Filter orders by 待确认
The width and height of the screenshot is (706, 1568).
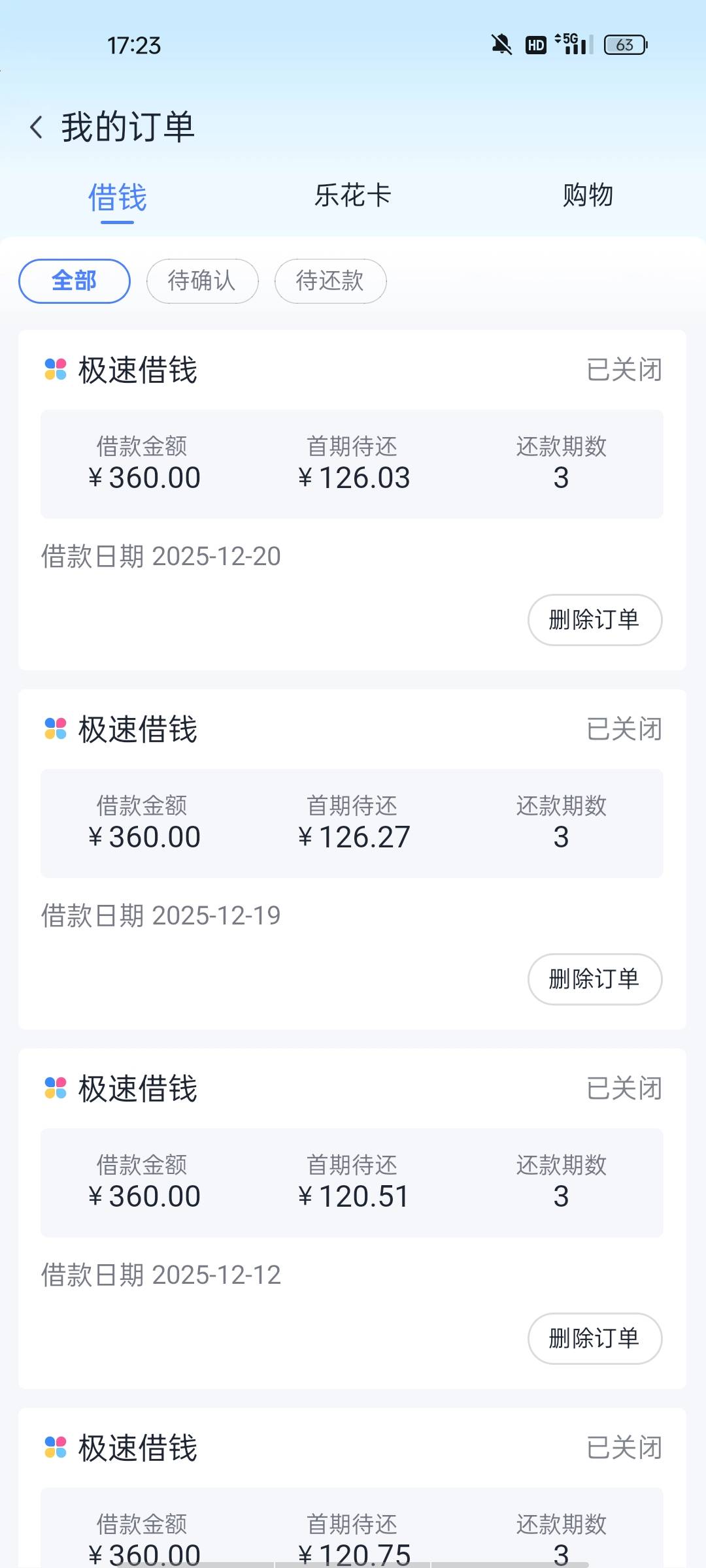point(202,281)
